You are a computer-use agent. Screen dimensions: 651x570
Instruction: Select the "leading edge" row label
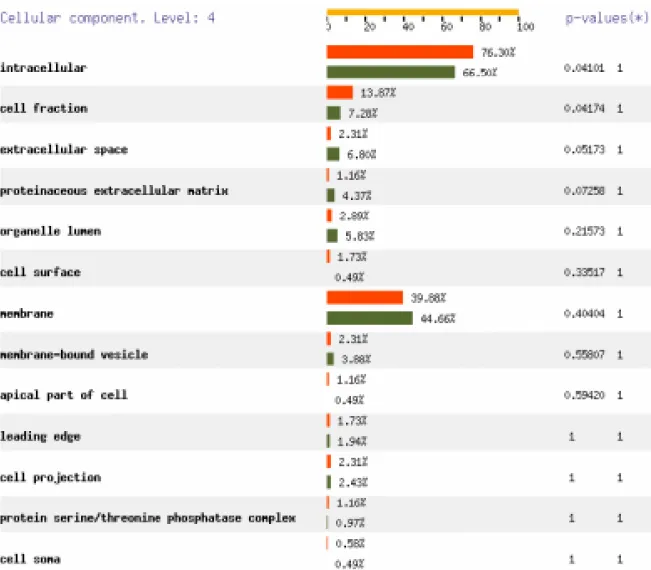point(40,436)
